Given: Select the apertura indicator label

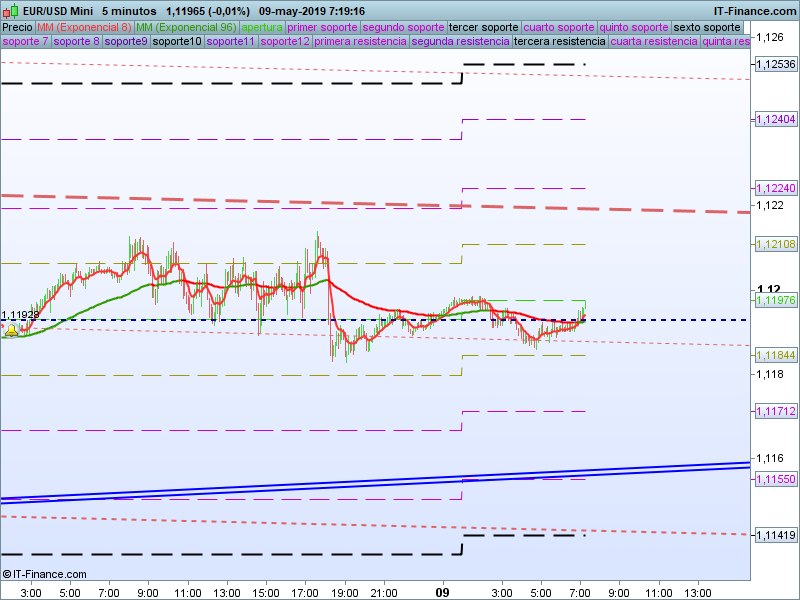Looking at the screenshot, I should 262,27.
